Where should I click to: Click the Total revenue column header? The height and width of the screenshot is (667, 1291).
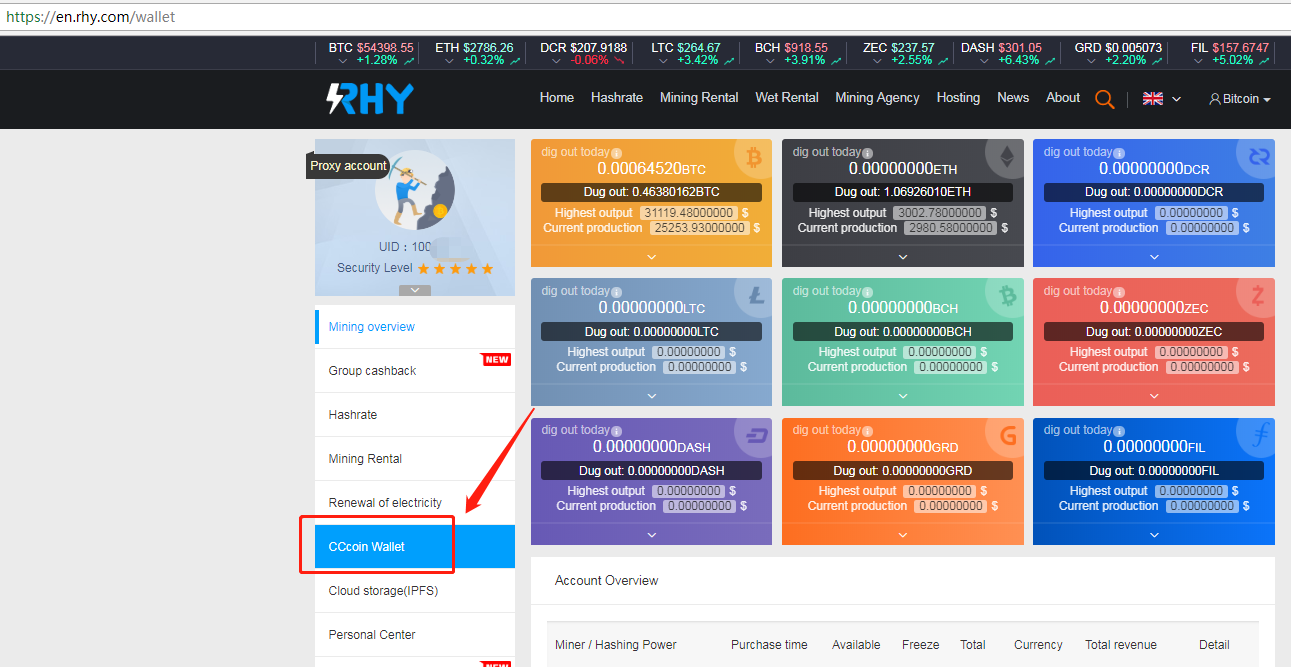click(x=1121, y=645)
